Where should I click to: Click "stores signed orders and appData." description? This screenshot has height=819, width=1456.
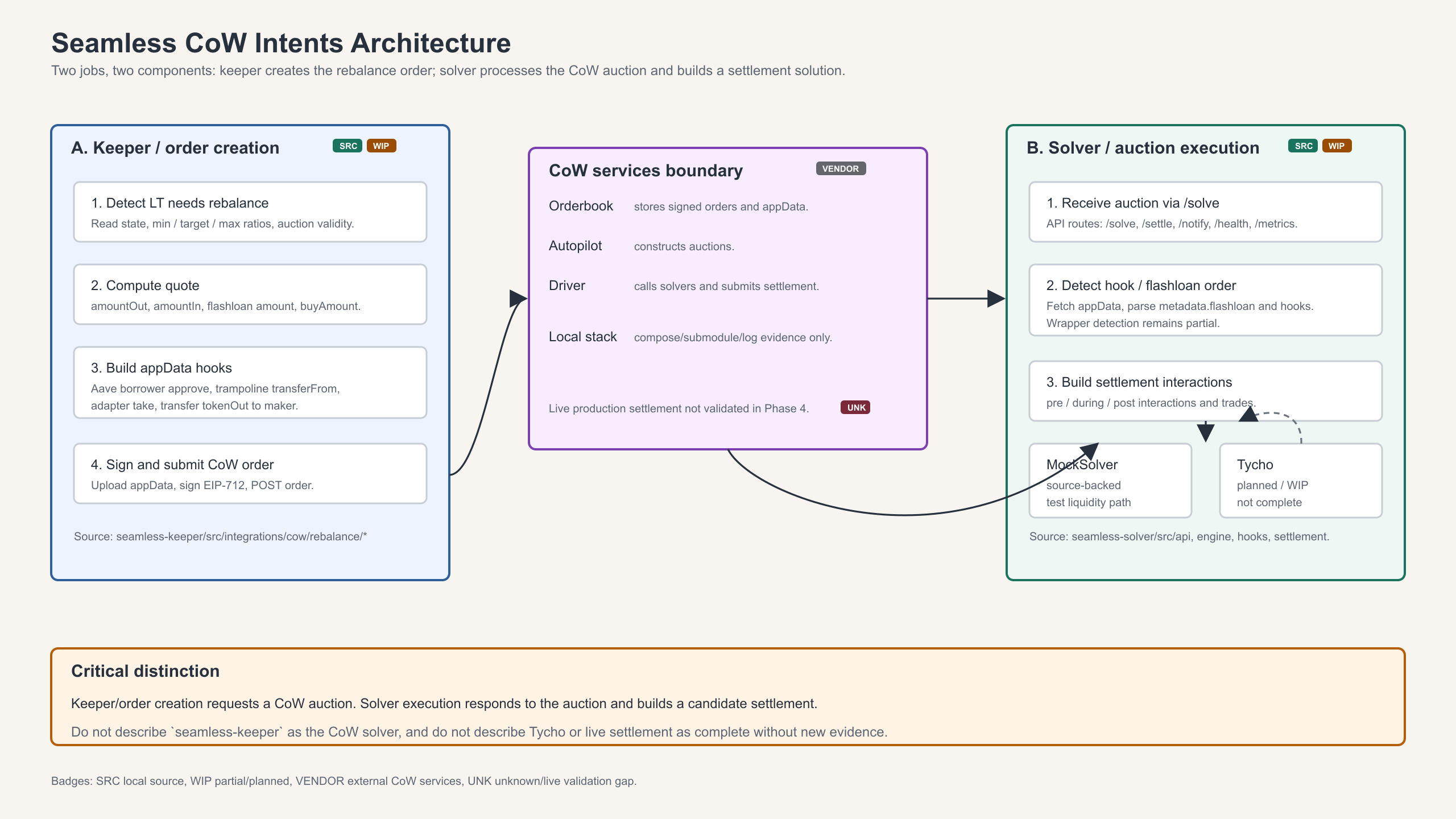(721, 206)
